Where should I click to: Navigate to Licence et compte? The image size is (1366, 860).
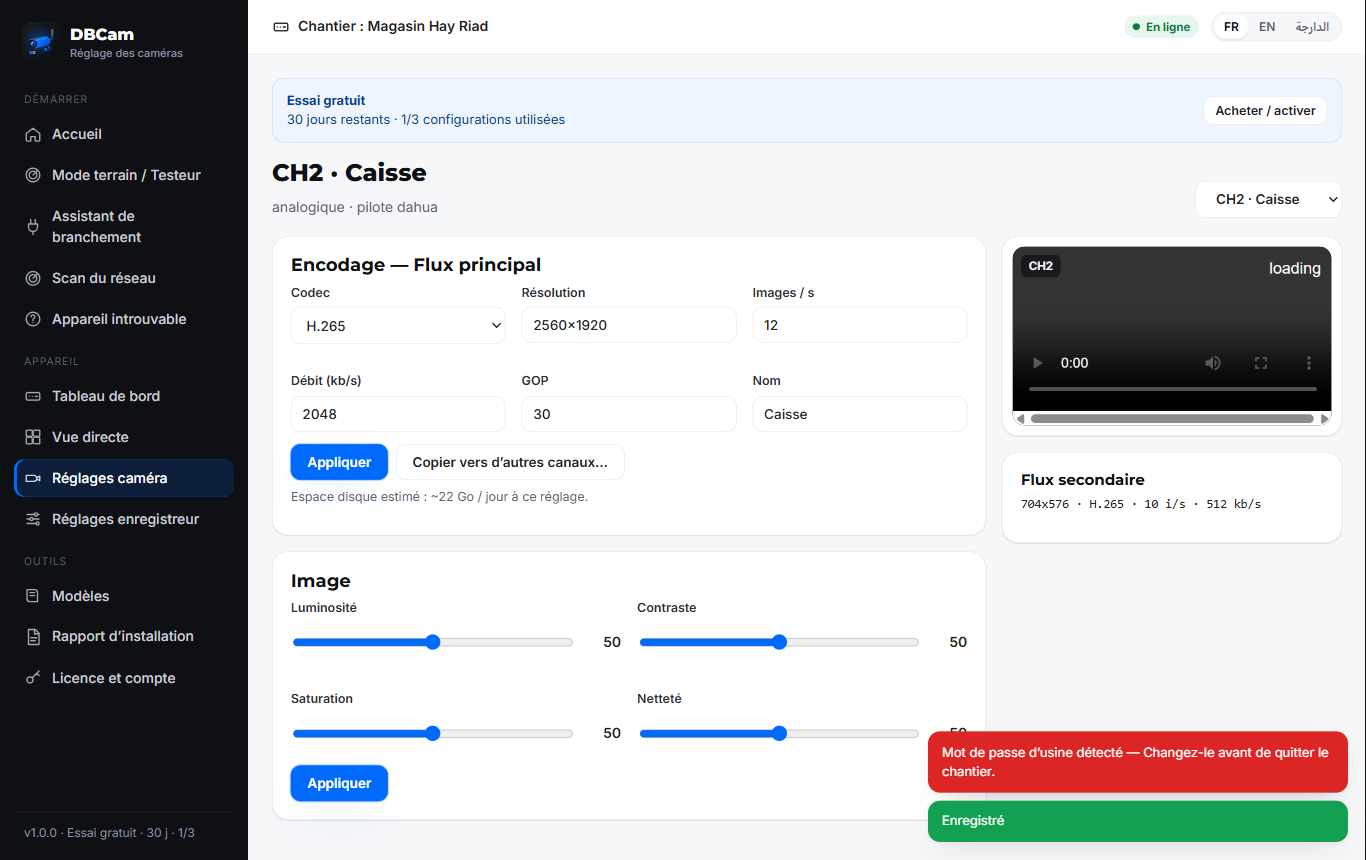(x=124, y=679)
